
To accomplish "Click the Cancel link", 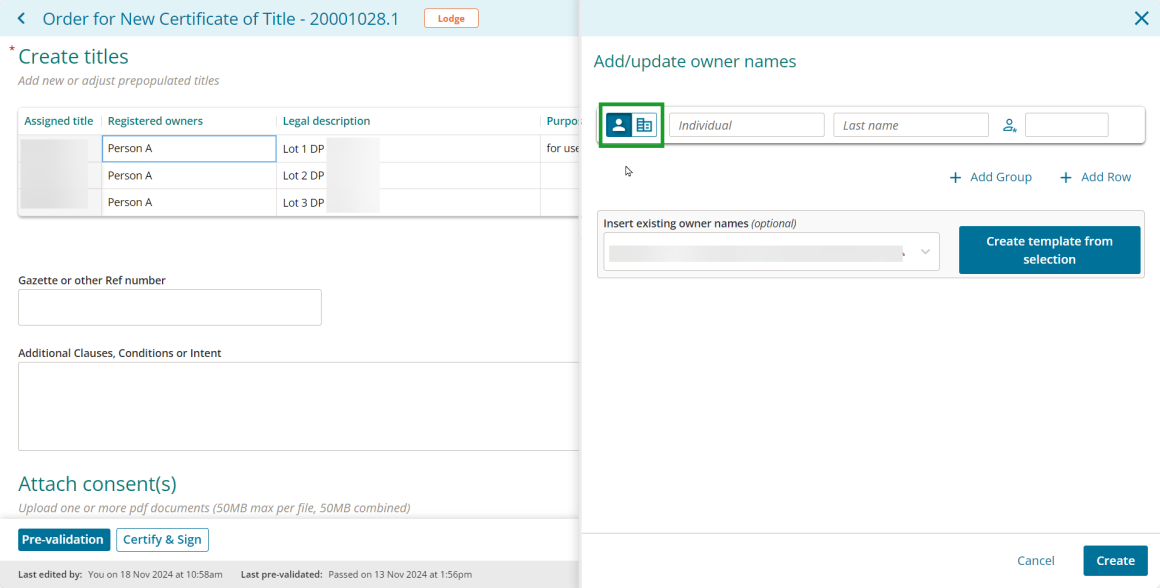I will (x=1036, y=561).
